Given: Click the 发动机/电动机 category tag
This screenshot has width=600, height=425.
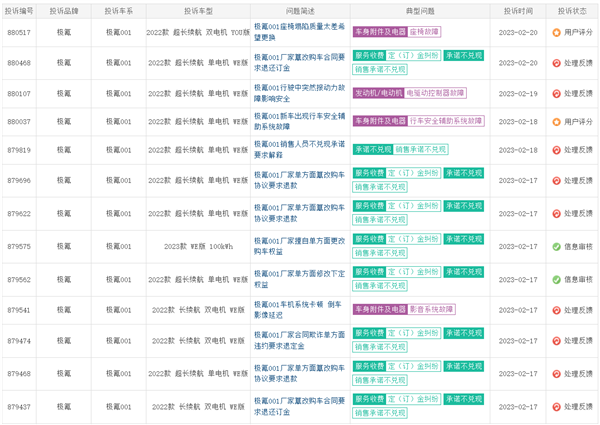Looking at the screenshot, I should tap(377, 93).
